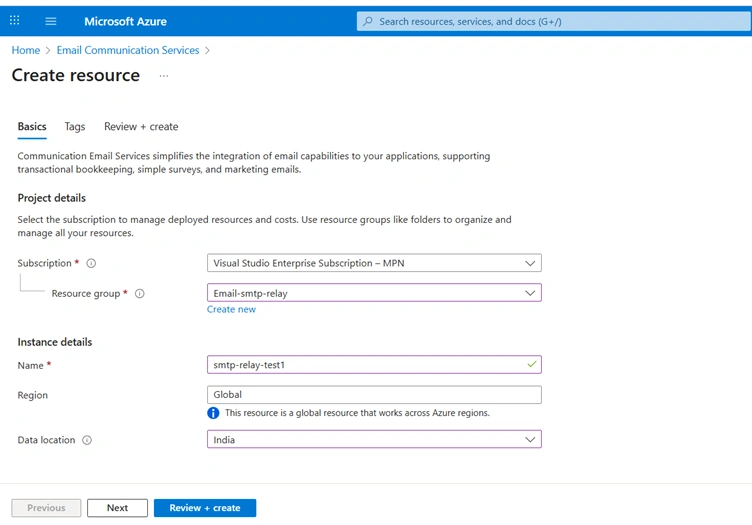Click the Next button
The height and width of the screenshot is (525, 752).
[118, 508]
